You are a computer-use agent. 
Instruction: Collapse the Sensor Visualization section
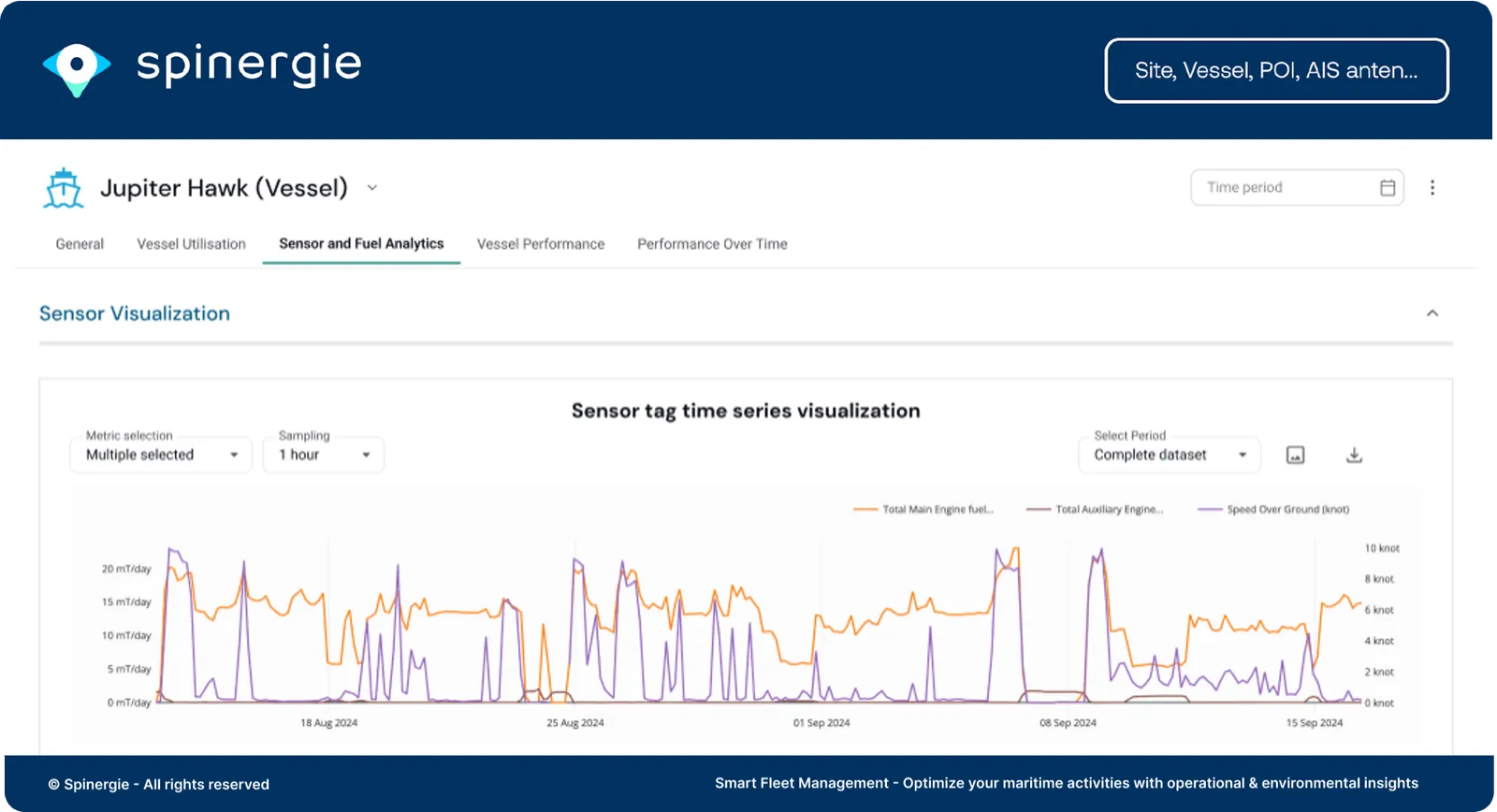click(1432, 313)
